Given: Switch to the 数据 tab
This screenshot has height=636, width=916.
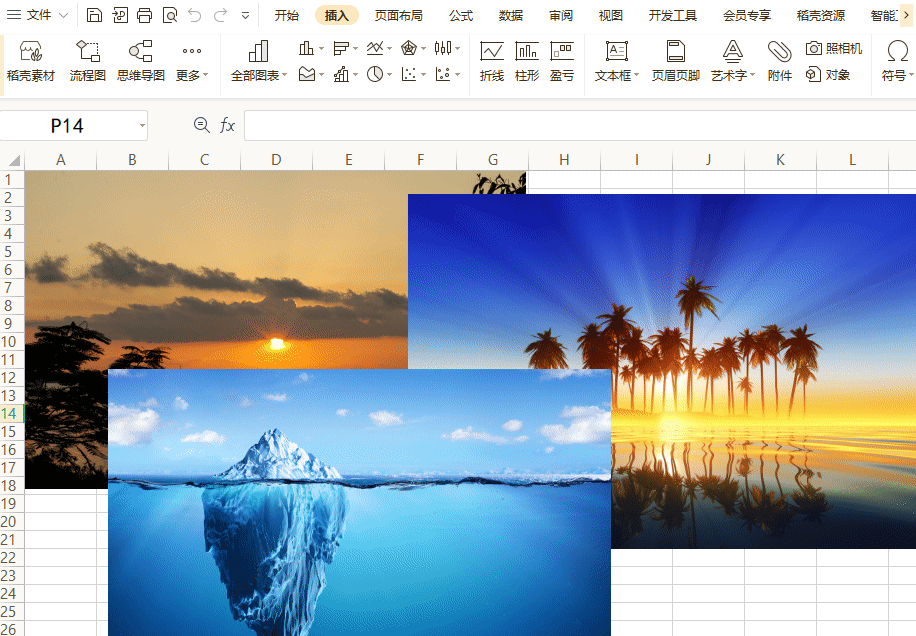Looking at the screenshot, I should 511,16.
